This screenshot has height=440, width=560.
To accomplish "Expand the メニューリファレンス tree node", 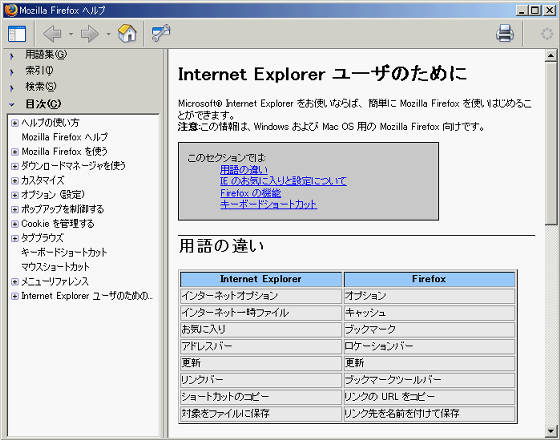I will [x=15, y=282].
